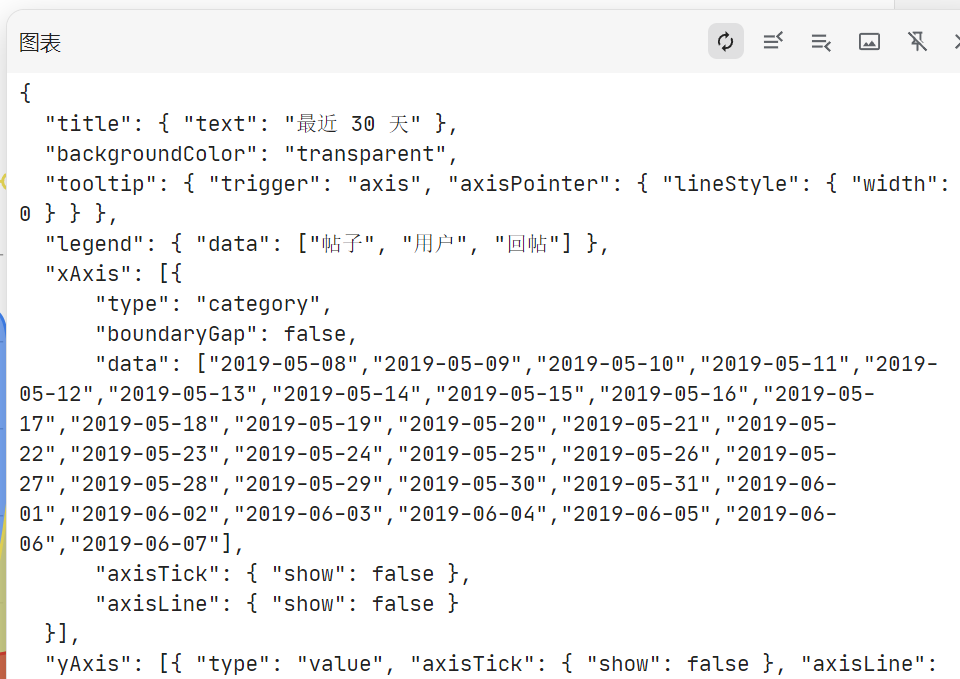
Task: Click the 图表 panel title
Action: point(40,43)
